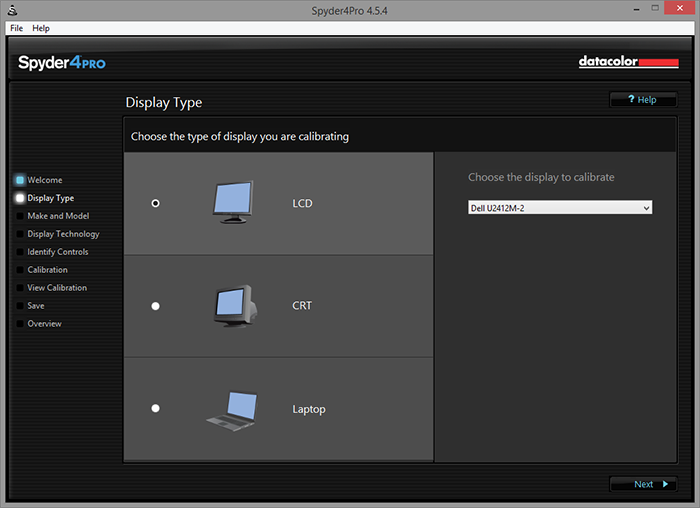The width and height of the screenshot is (700, 508).
Task: Go to Make and Model step
Action: point(57,216)
